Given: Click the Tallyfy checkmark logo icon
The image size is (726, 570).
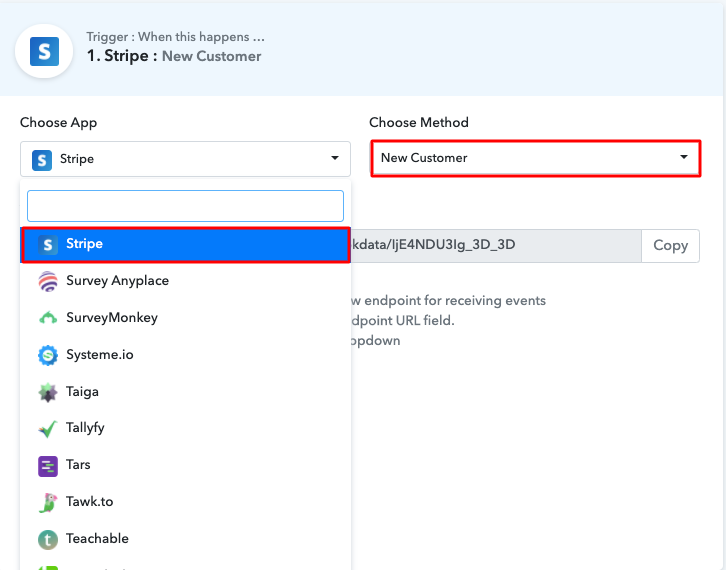Looking at the screenshot, I should point(48,429).
